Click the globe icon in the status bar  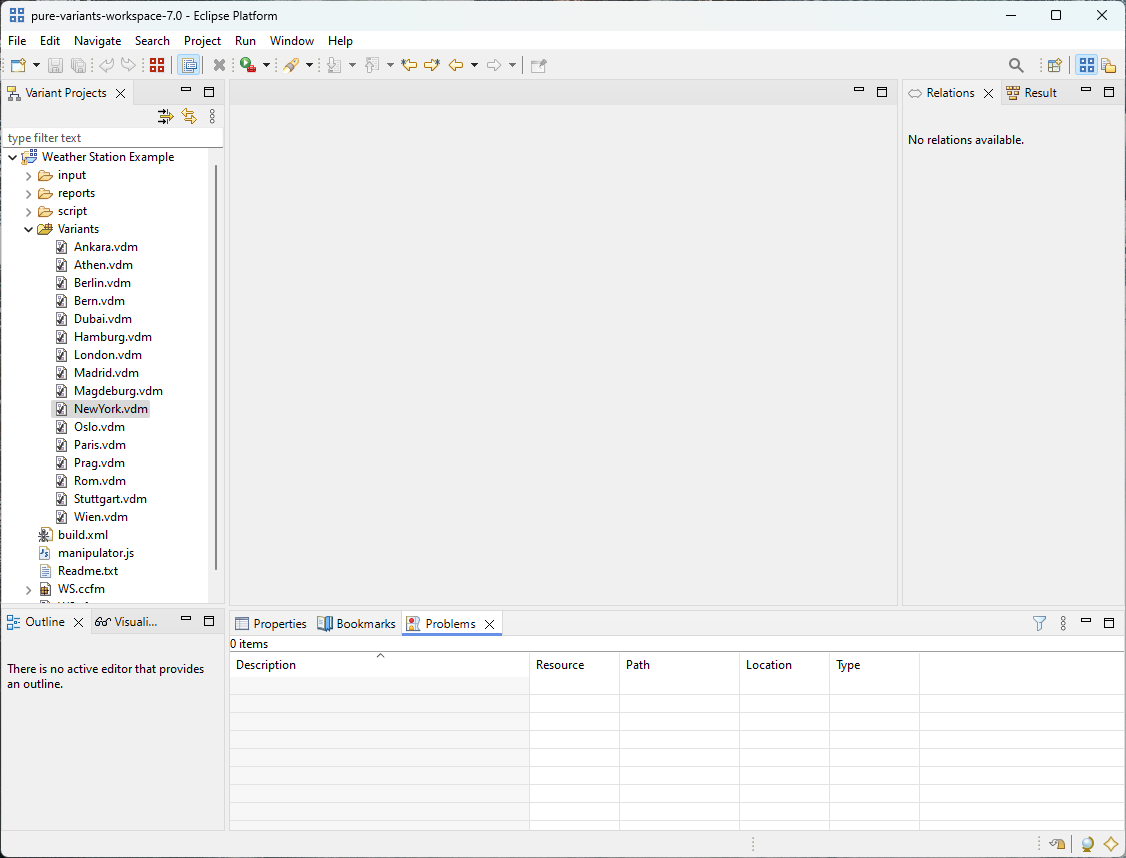[1087, 844]
